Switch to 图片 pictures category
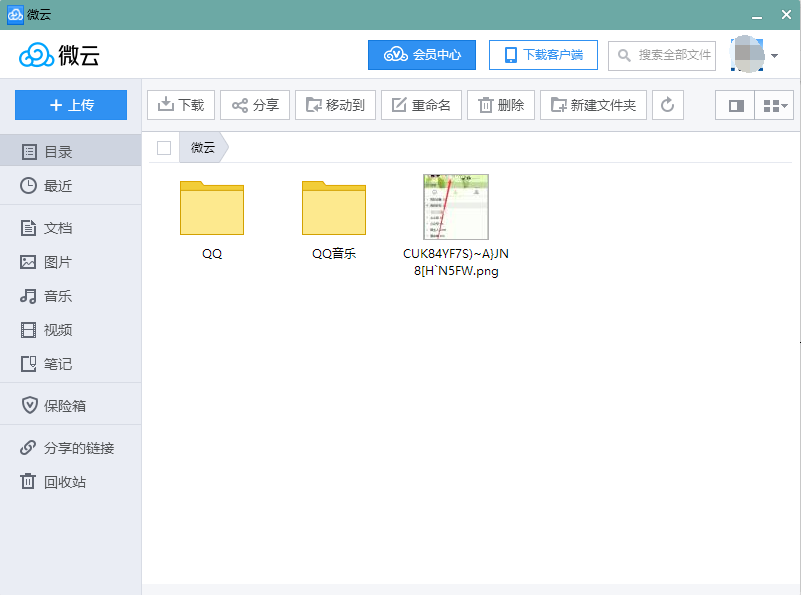This screenshot has width=801, height=595. [x=58, y=262]
